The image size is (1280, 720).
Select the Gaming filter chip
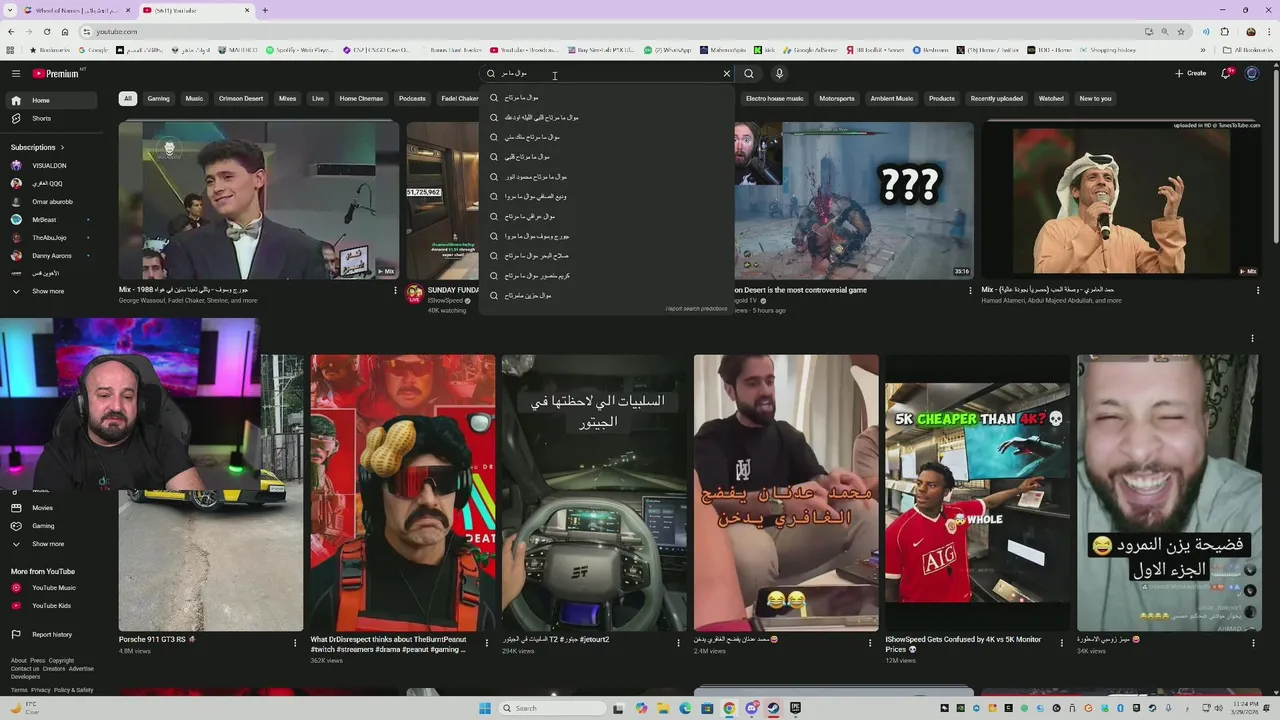159,98
